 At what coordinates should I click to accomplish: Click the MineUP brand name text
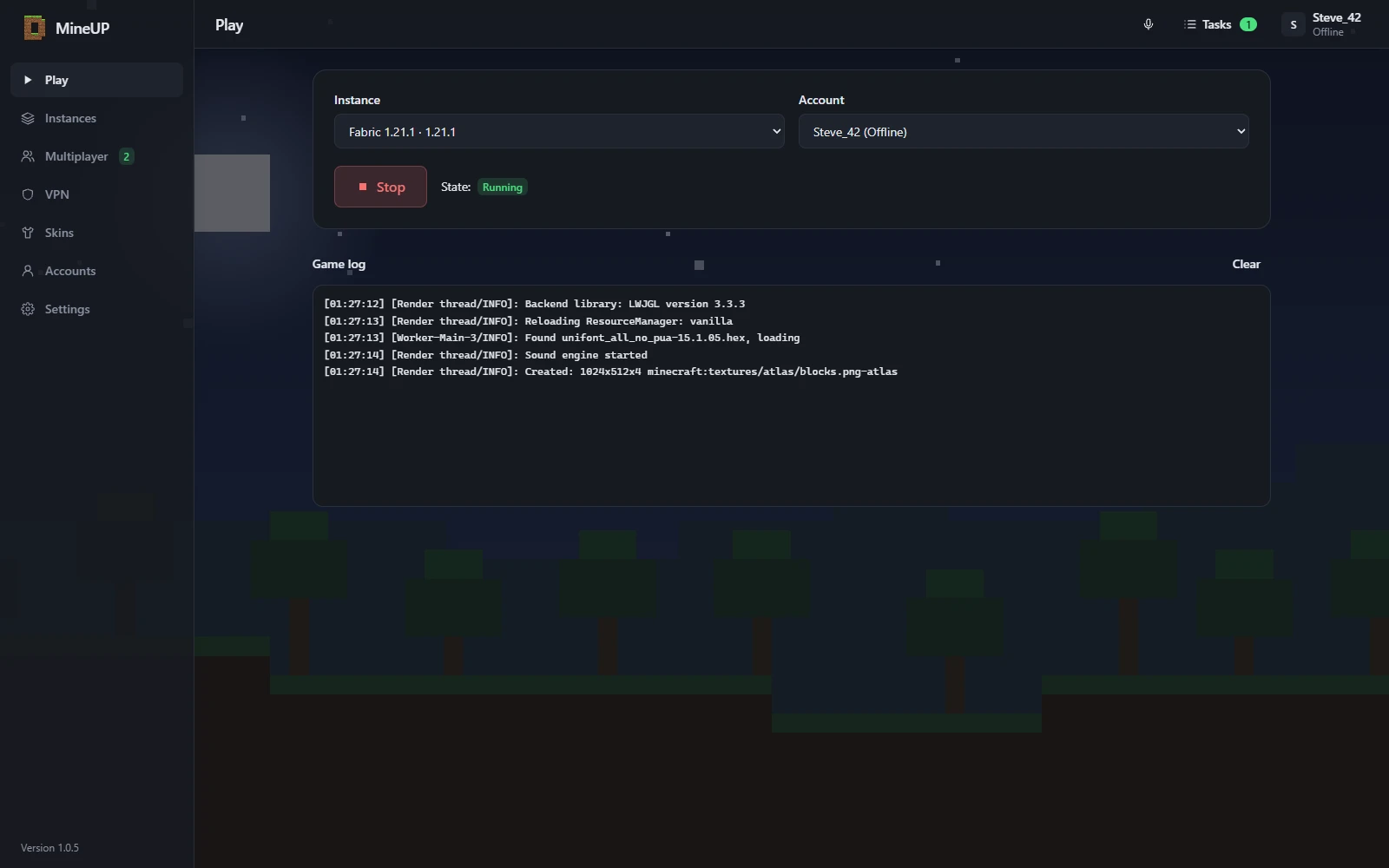pos(82,28)
